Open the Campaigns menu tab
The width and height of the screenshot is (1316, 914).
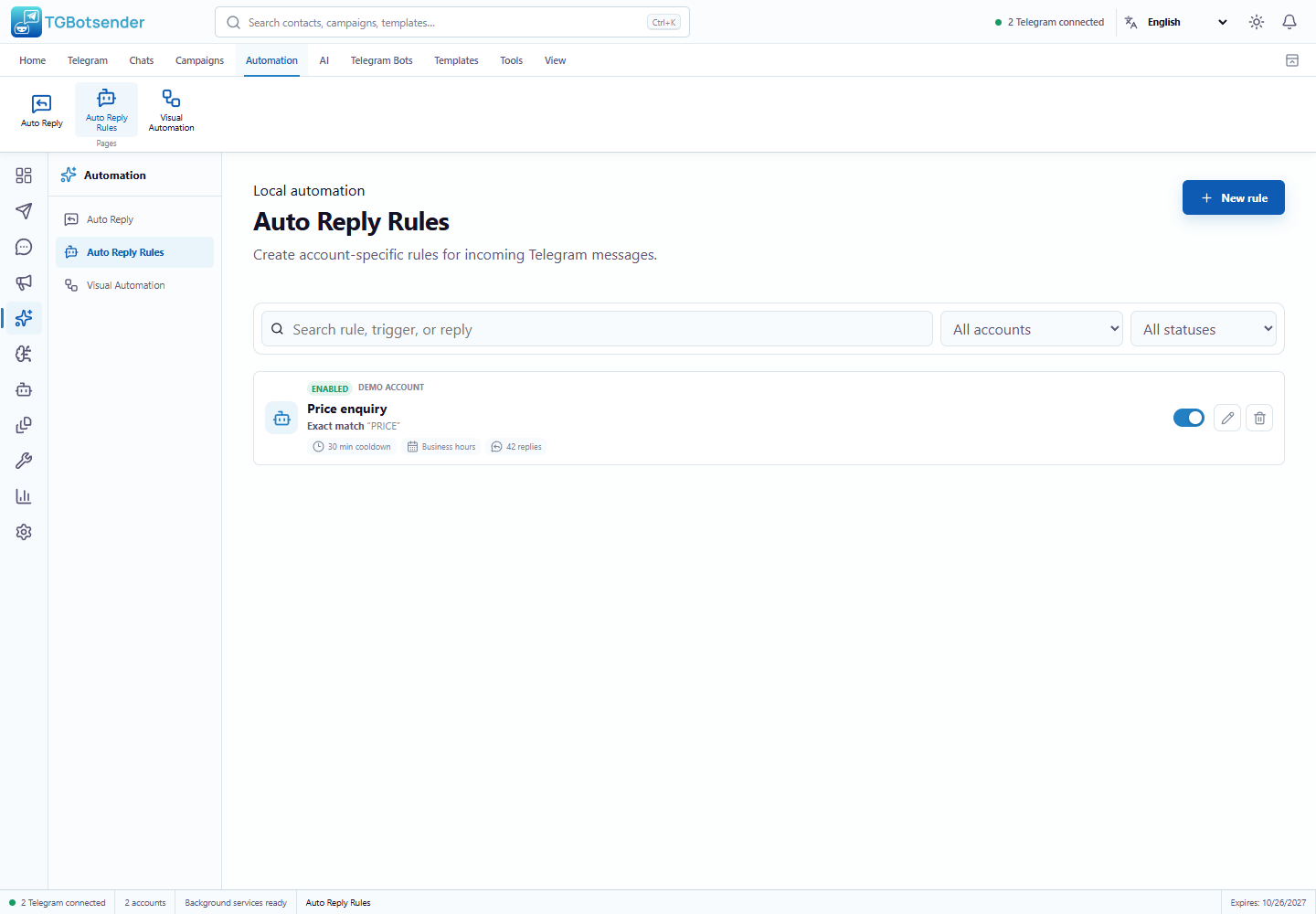pyautogui.click(x=199, y=60)
